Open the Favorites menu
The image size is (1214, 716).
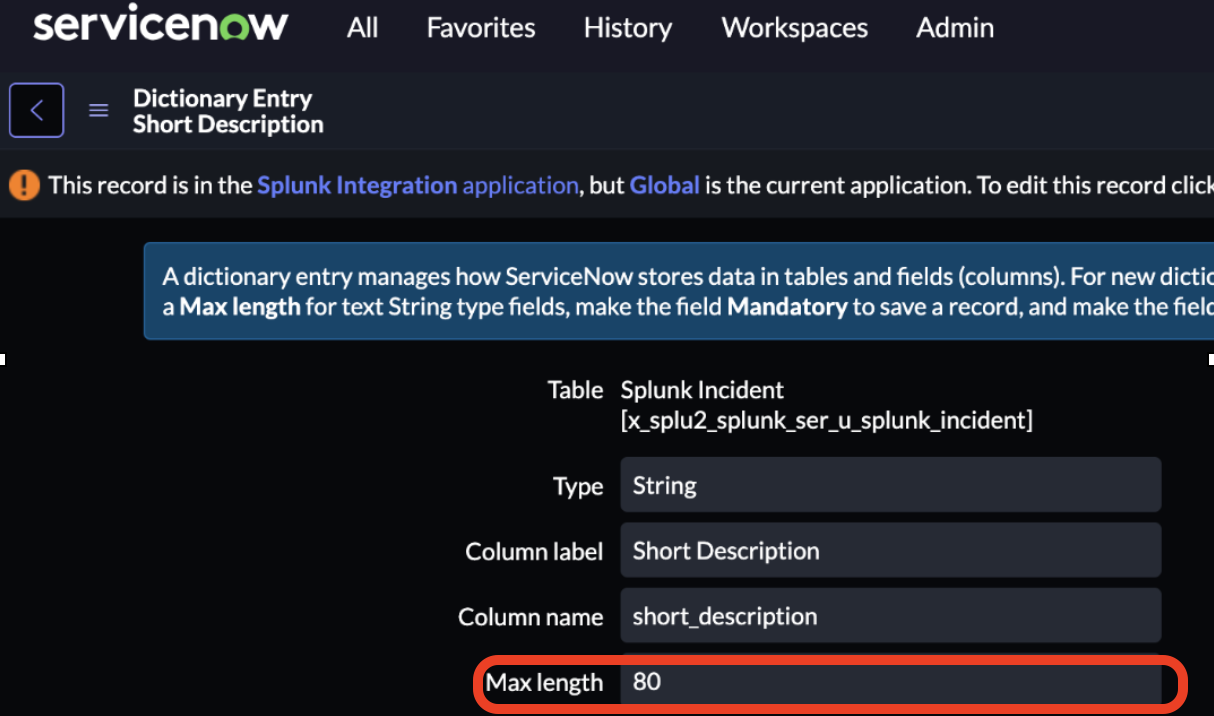481,28
